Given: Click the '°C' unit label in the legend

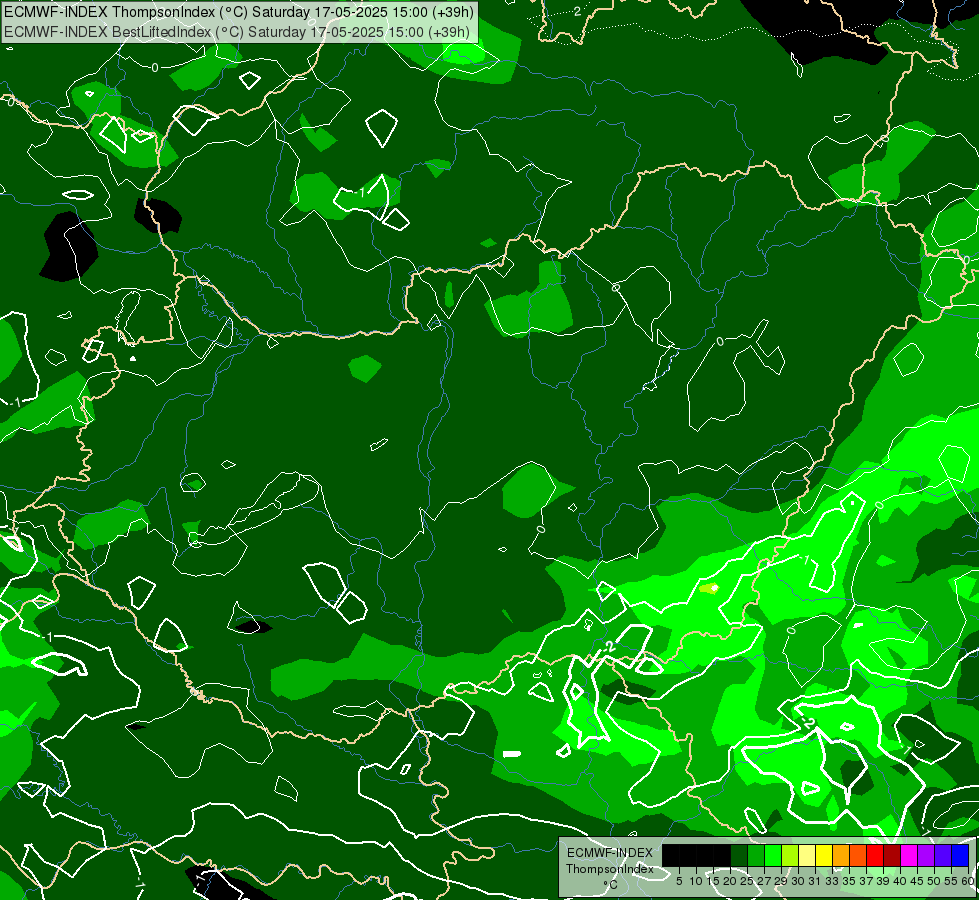Looking at the screenshot, I should coord(610,885).
